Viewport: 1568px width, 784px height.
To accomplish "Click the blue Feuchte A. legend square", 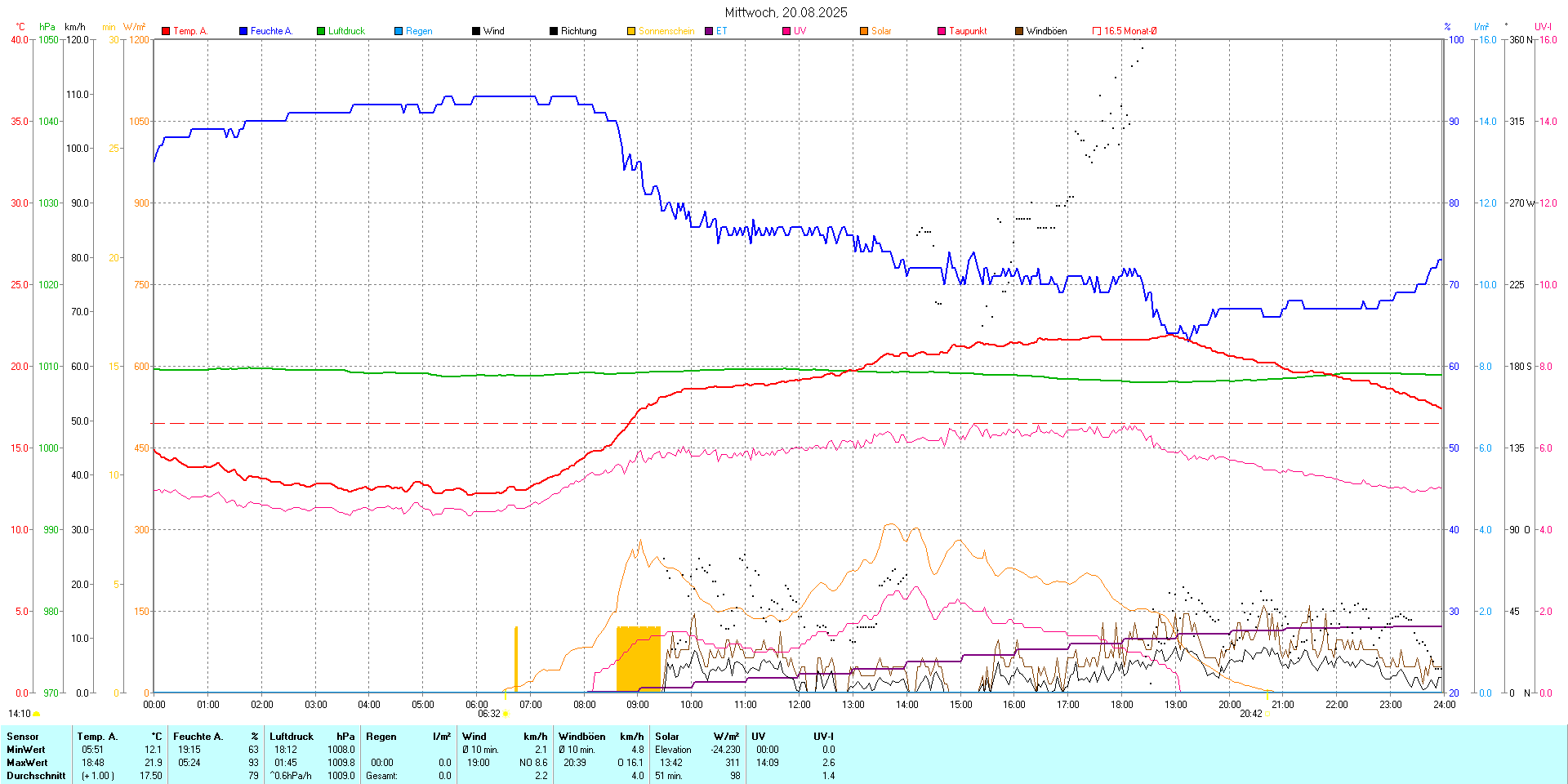I will point(243,31).
